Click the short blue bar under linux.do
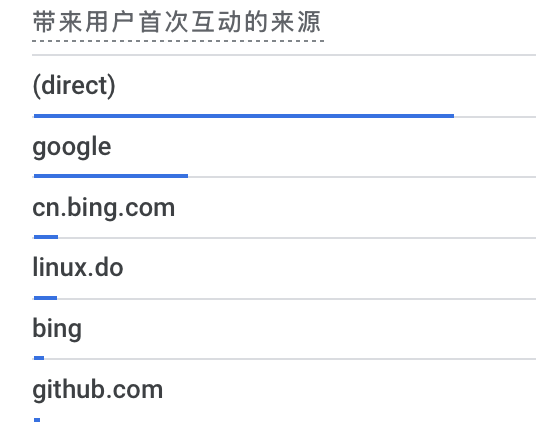The height and width of the screenshot is (430, 536). (45, 298)
